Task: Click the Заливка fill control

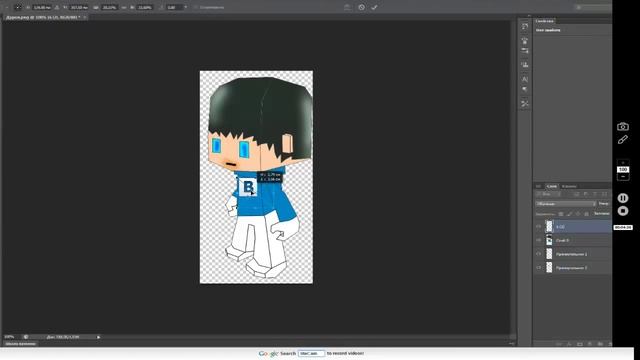Action: click(601, 214)
